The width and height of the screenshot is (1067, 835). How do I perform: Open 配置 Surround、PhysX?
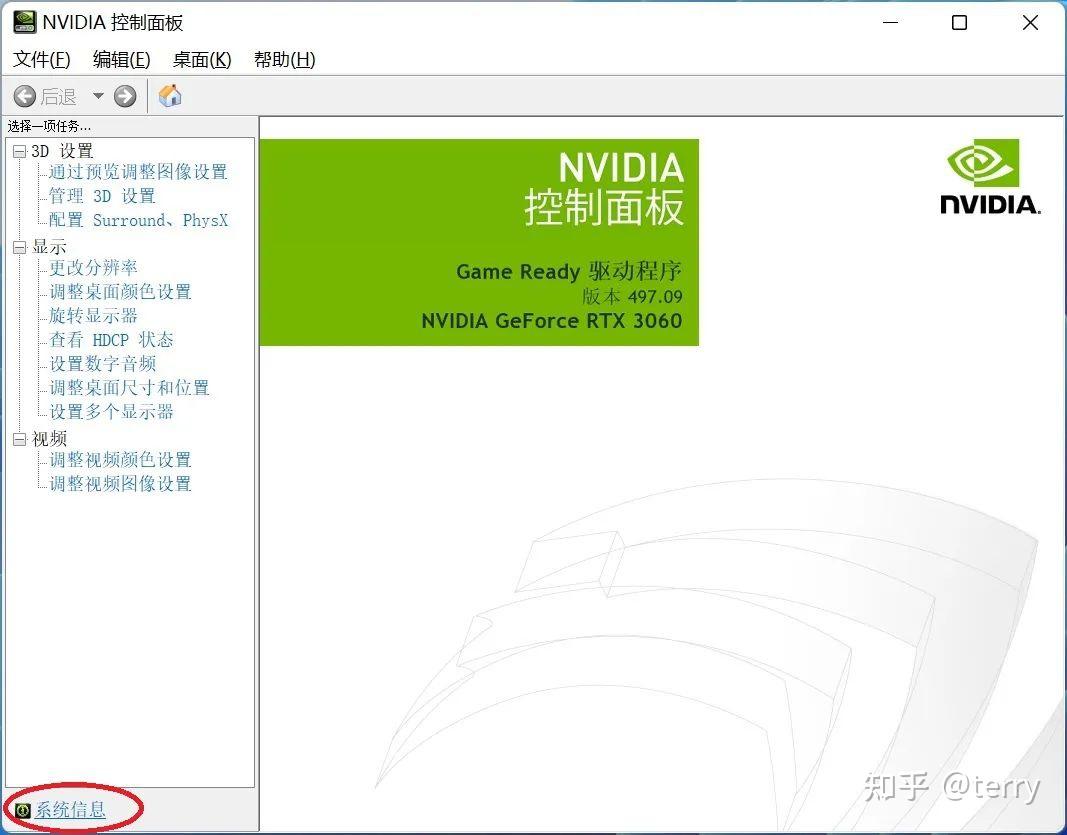tap(136, 220)
